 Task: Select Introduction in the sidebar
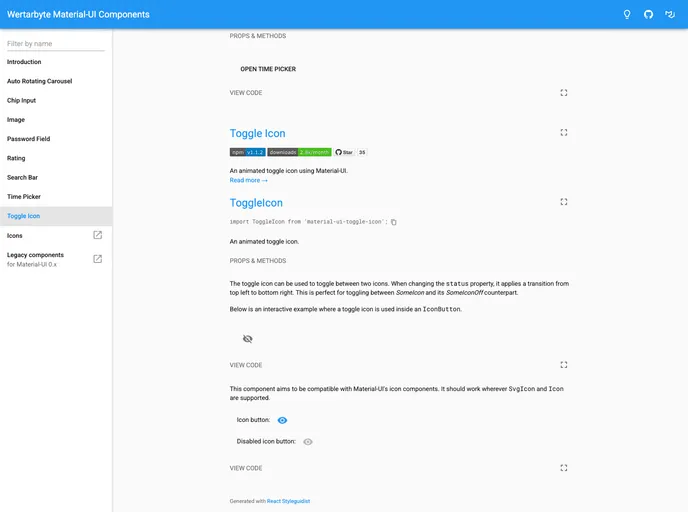[56, 62]
